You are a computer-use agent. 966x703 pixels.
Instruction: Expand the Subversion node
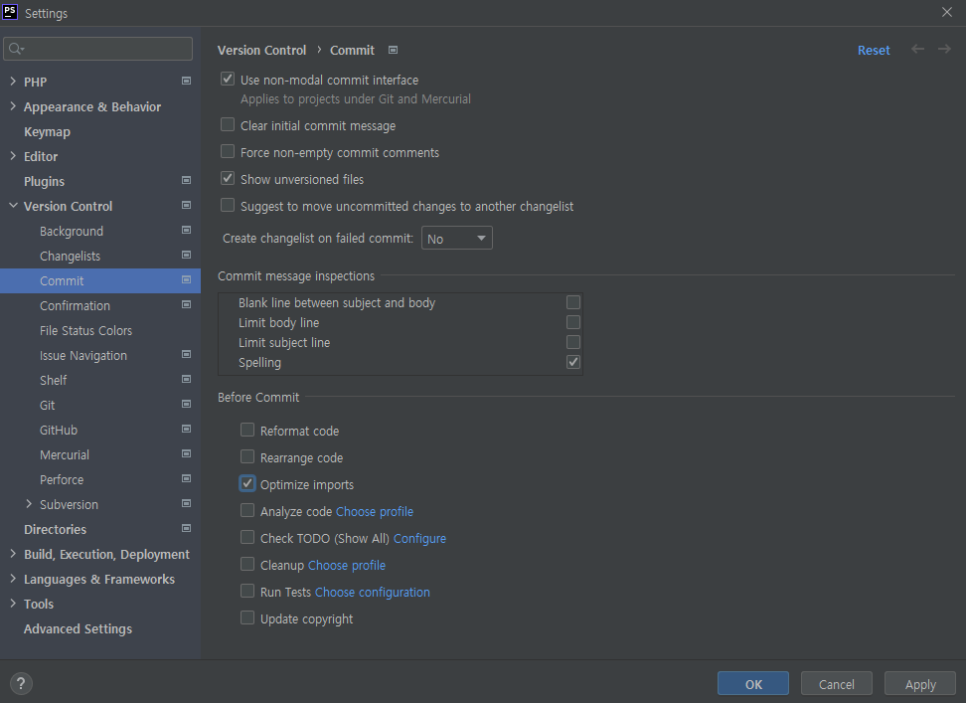pos(29,504)
